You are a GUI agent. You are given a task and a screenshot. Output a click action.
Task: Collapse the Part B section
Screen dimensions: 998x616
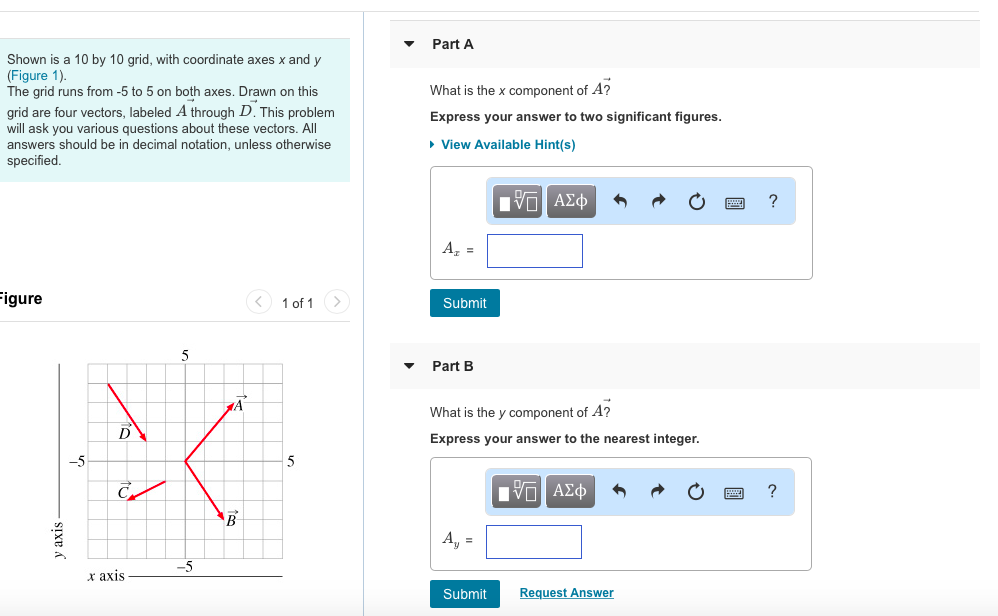[x=408, y=365]
